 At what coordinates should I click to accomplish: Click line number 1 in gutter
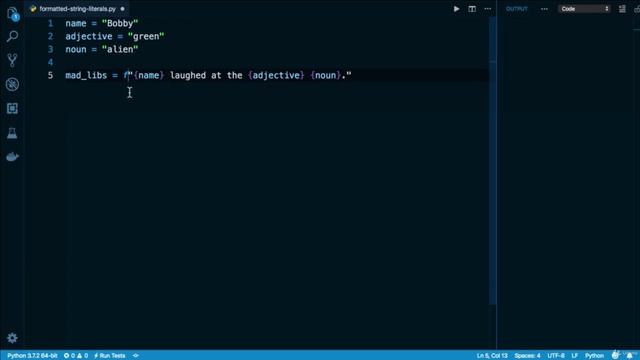[51, 23]
